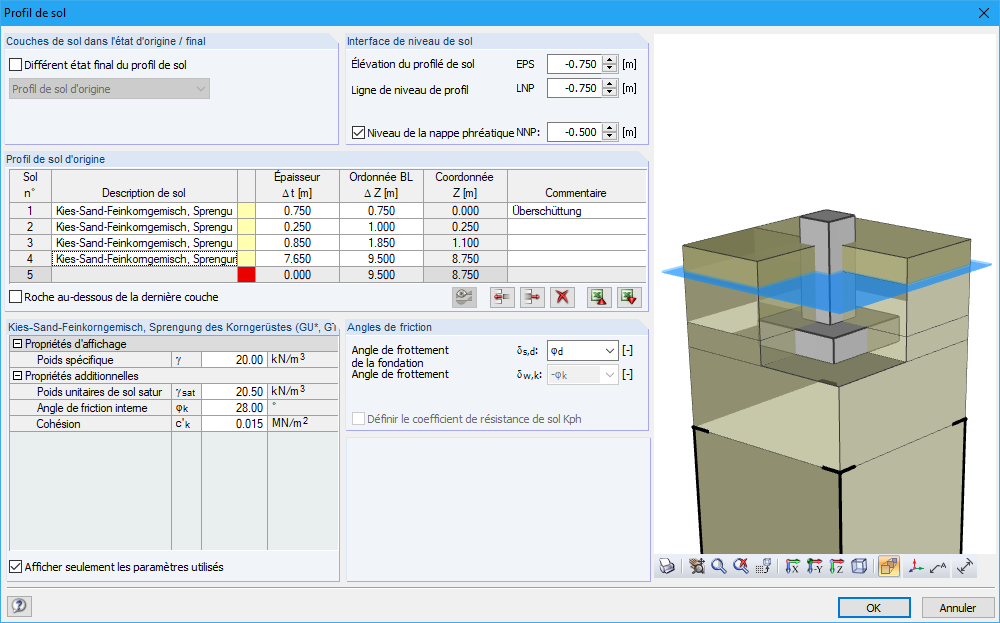Select the 'Überschüttung' comment cell
Image resolution: width=1000 pixels, height=623 pixels.
577,211
